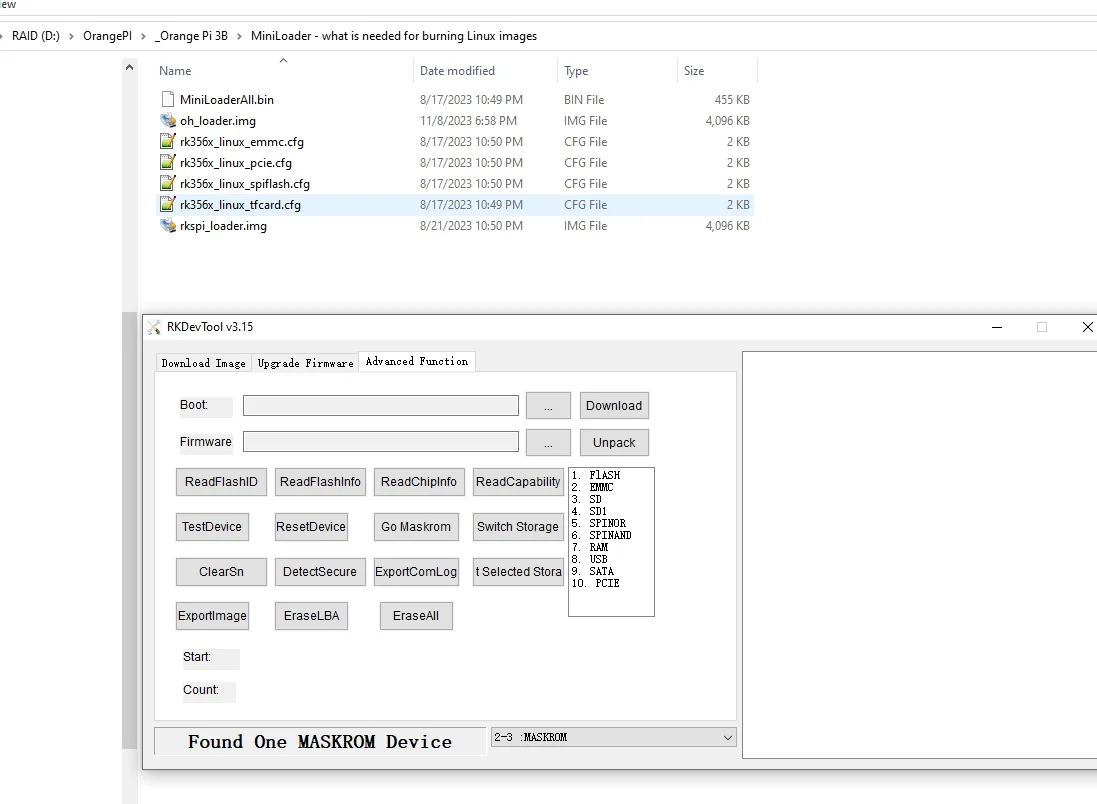Select SPINAND in the storage list
This screenshot has width=1097, height=804.
point(602,535)
